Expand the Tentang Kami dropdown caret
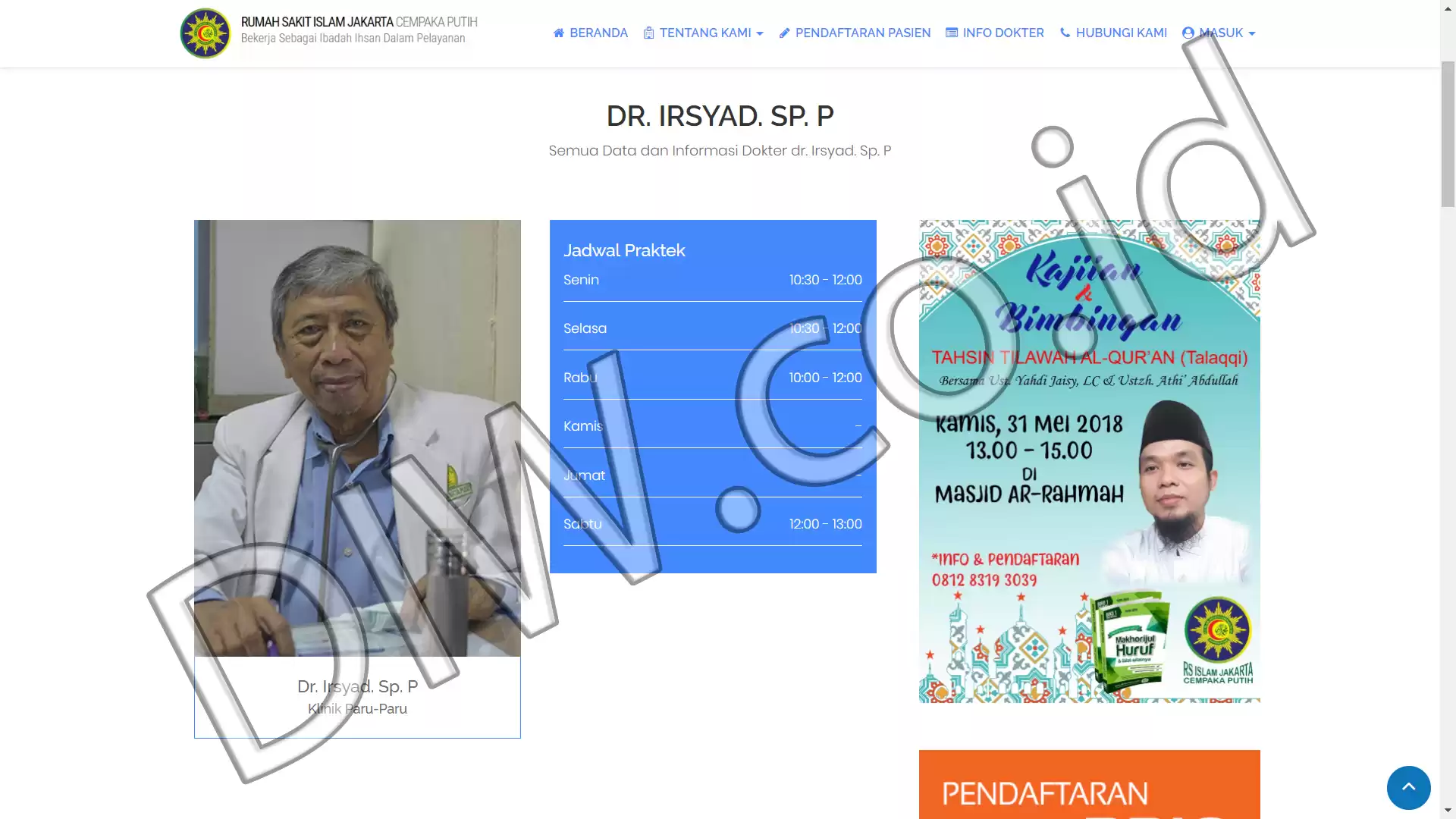 coord(760,34)
